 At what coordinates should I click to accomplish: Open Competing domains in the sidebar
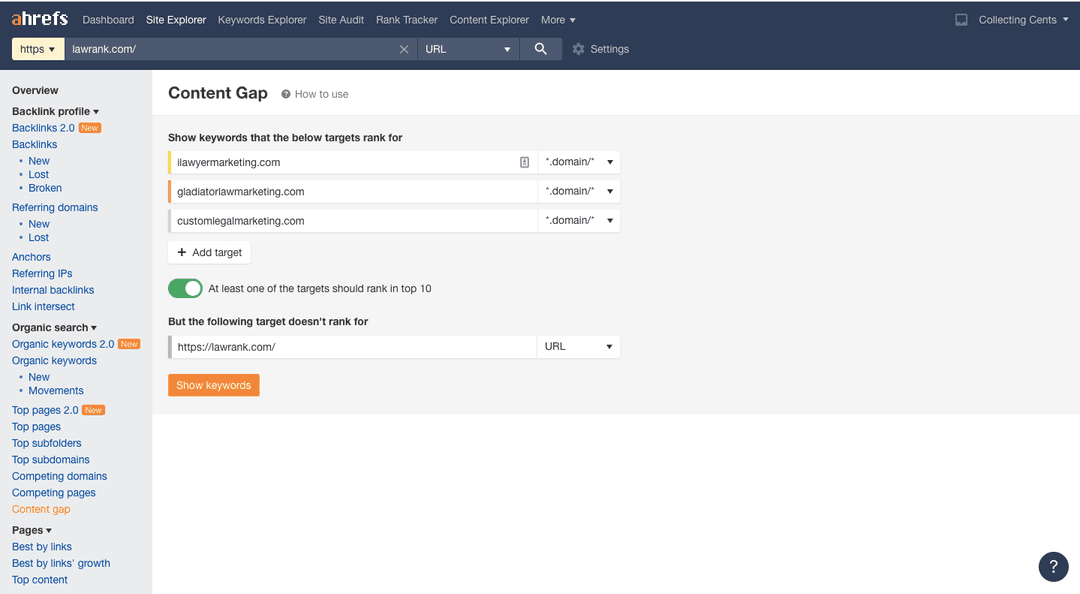(x=58, y=476)
